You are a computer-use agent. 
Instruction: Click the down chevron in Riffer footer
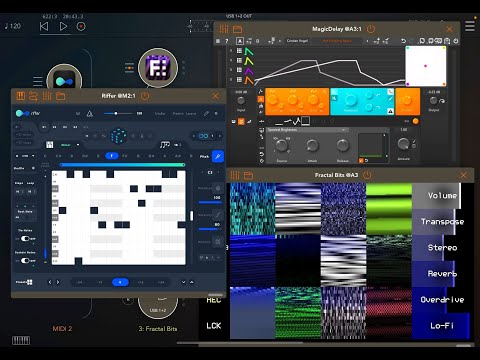[x=183, y=282]
